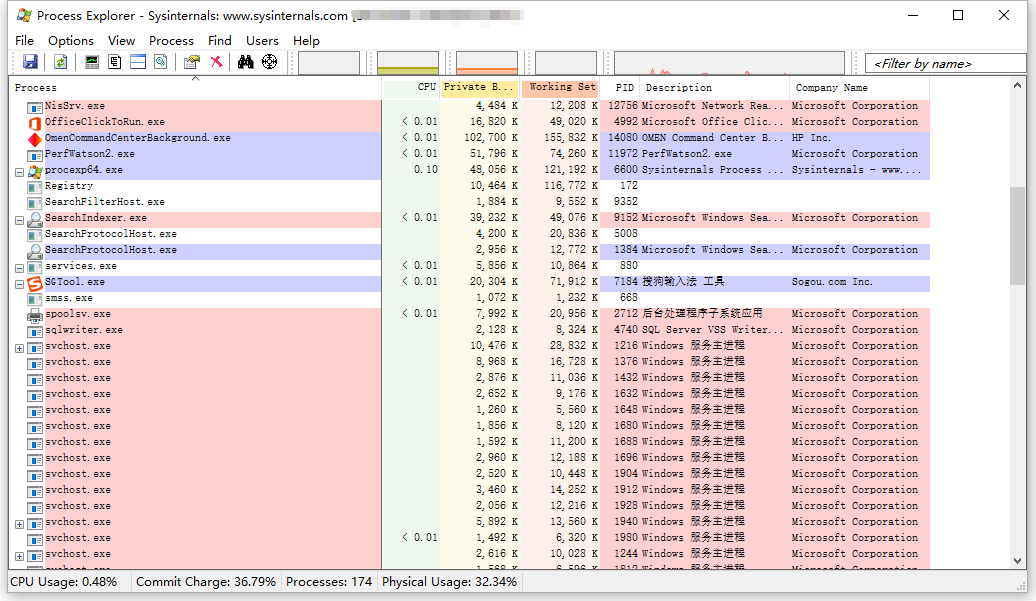Screen dimensions: 1036x601
Task: Sort by the PID column header
Action: tap(625, 87)
